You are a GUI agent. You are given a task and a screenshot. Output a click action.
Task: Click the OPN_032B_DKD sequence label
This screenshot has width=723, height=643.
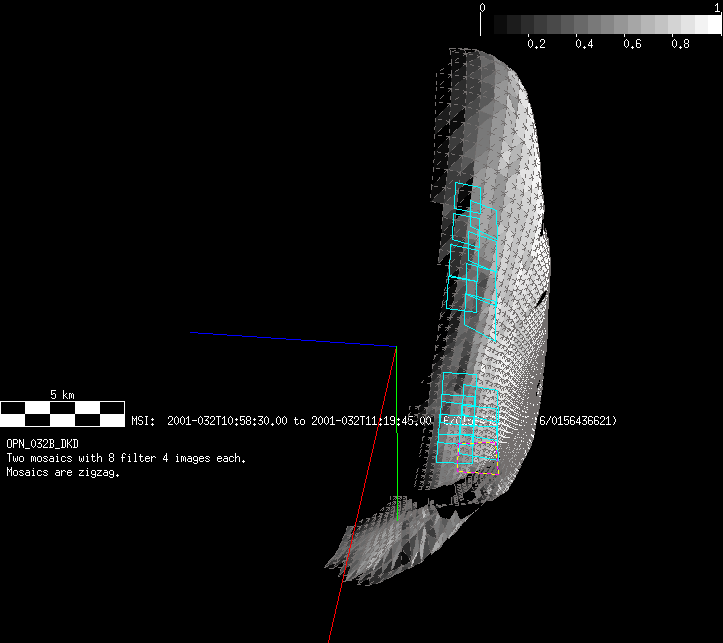coord(43,442)
